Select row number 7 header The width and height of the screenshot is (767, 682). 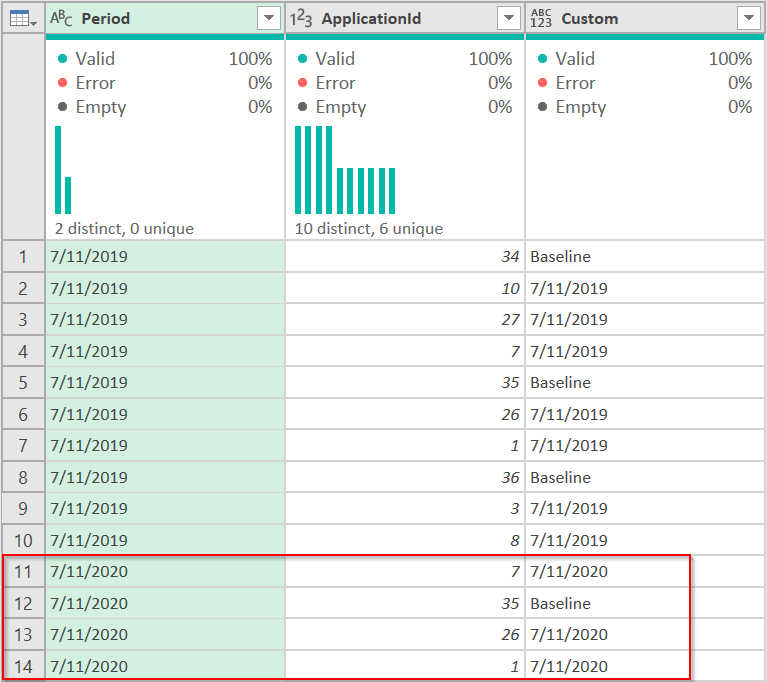(x=23, y=446)
